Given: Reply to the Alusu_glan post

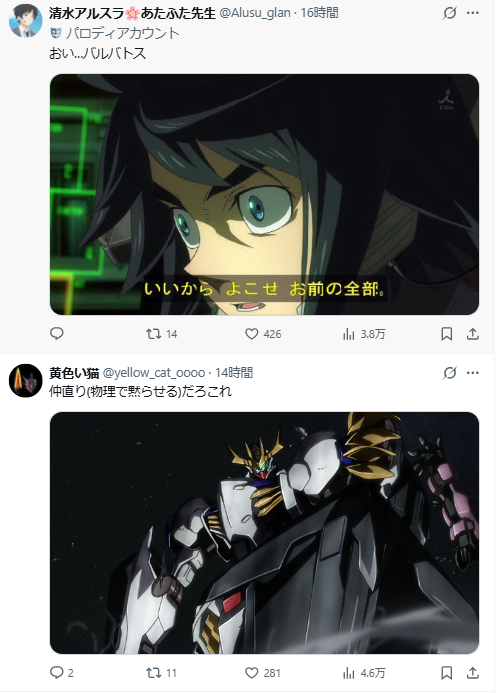Looking at the screenshot, I should [57, 333].
